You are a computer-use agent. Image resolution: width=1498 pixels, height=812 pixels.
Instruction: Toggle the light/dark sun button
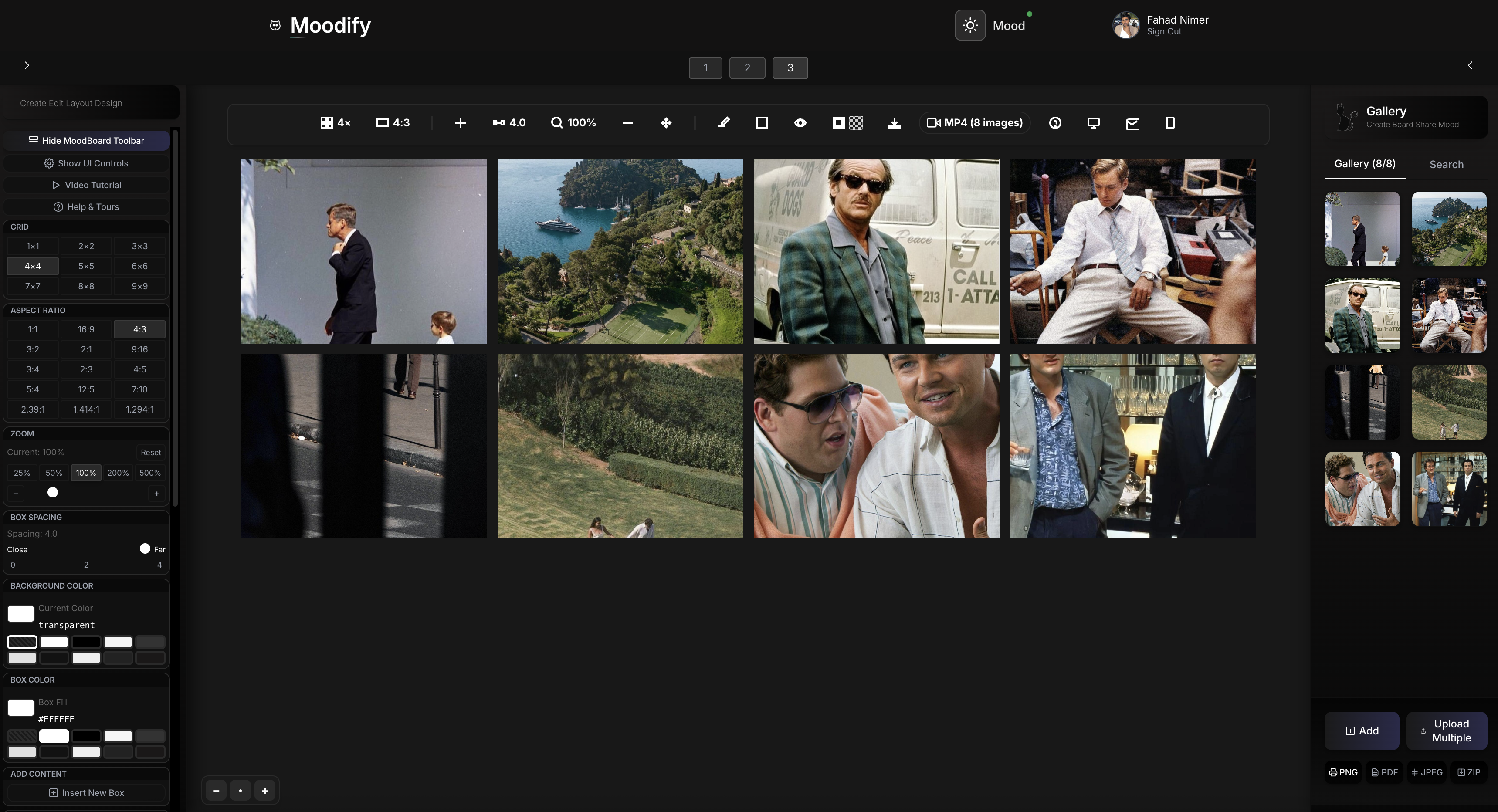tap(969, 26)
